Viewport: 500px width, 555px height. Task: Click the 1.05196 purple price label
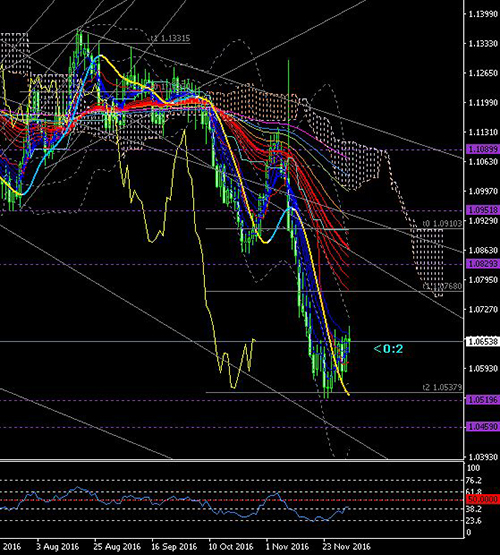(483, 400)
